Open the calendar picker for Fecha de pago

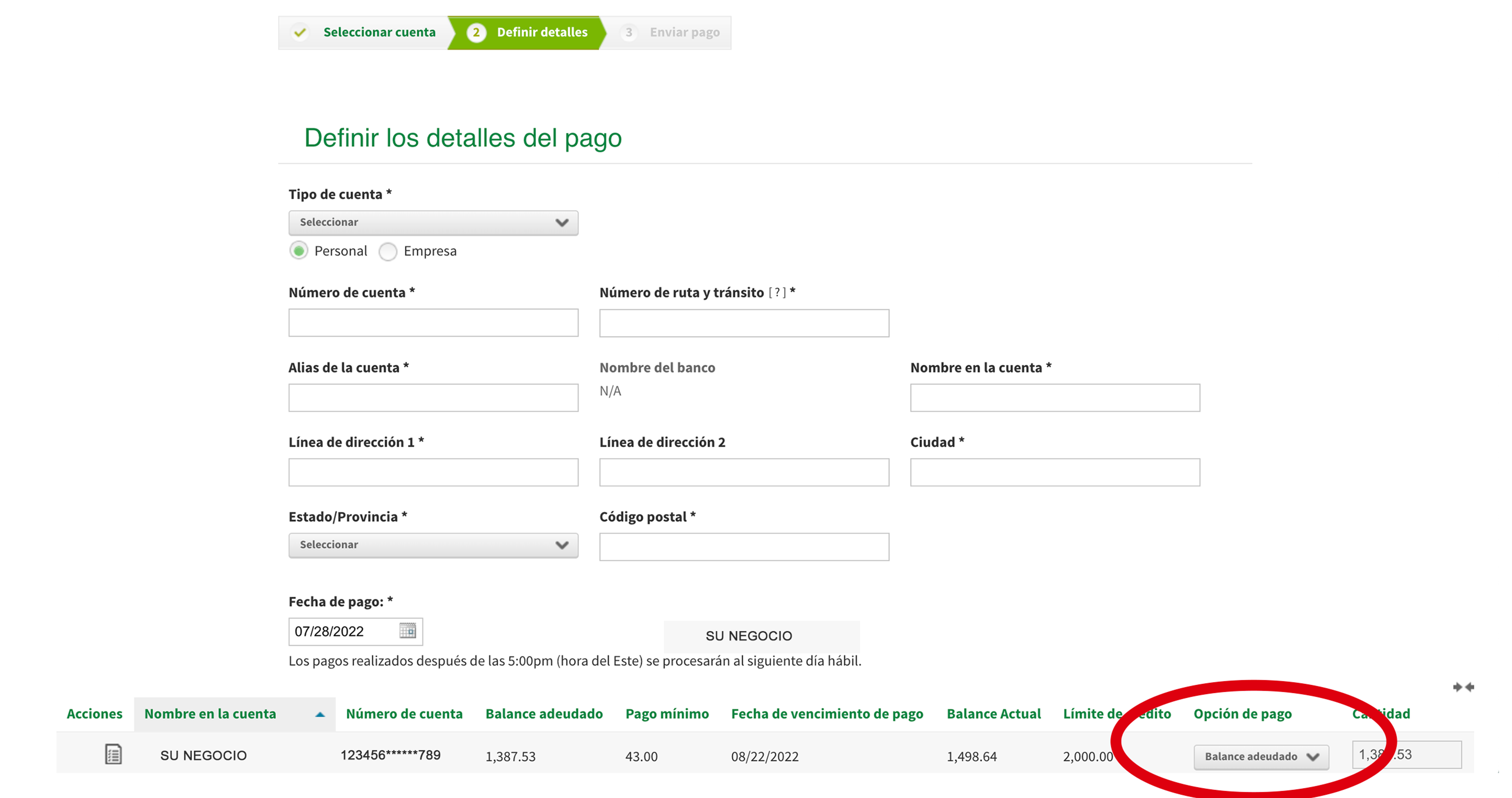click(x=407, y=631)
